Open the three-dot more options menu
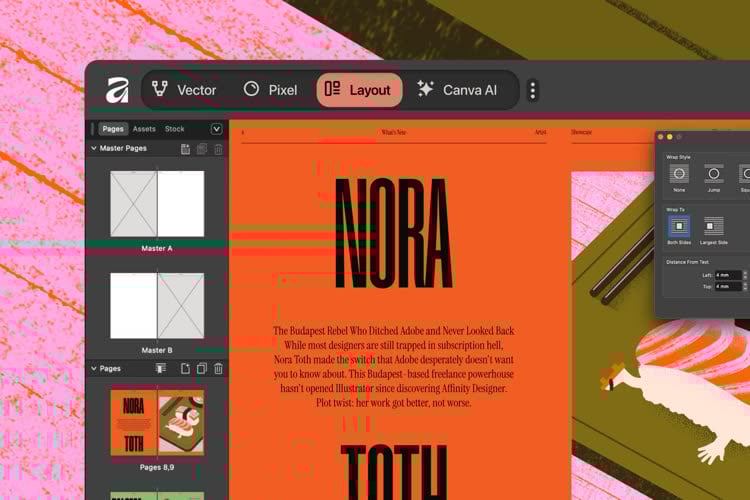 tap(532, 91)
